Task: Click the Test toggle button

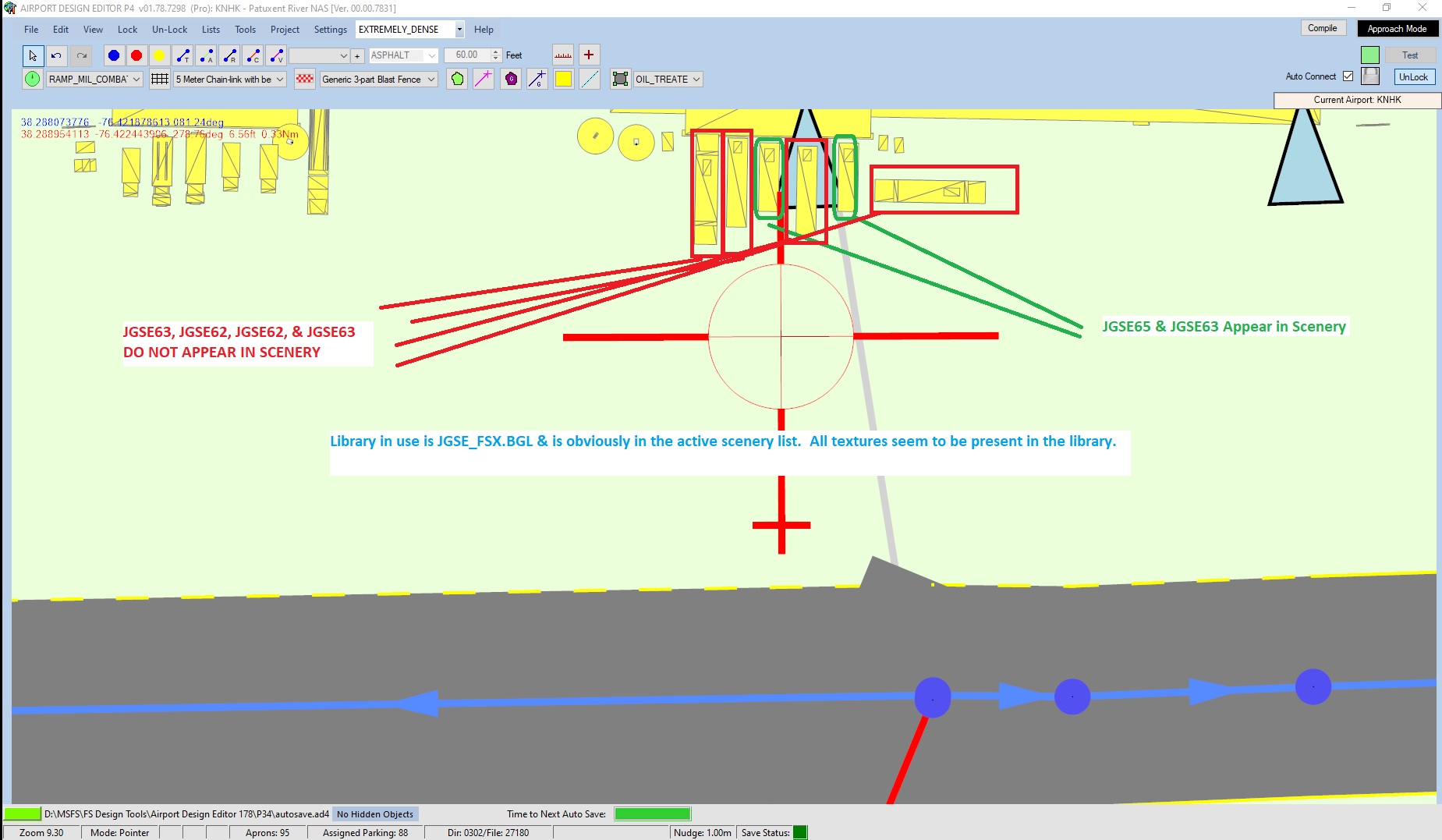Action: coord(1410,55)
